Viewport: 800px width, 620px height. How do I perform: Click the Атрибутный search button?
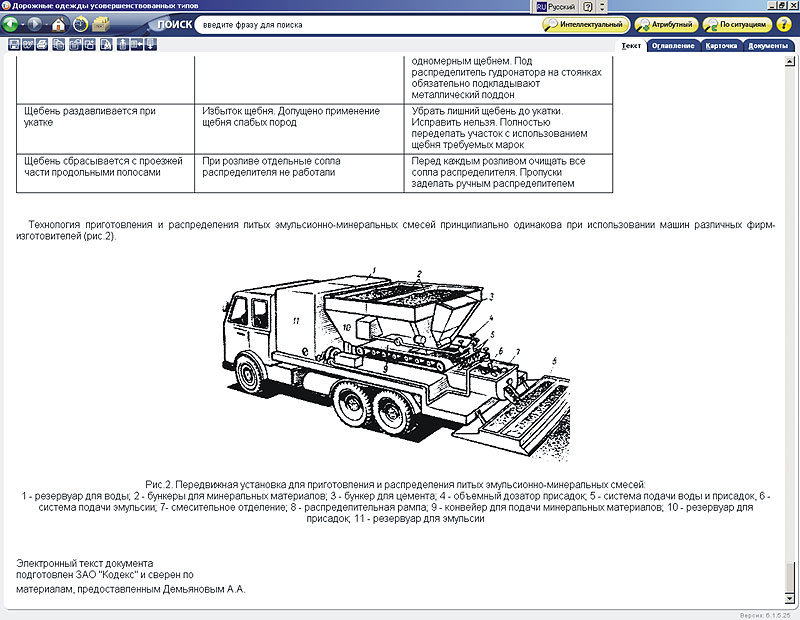(x=668, y=24)
